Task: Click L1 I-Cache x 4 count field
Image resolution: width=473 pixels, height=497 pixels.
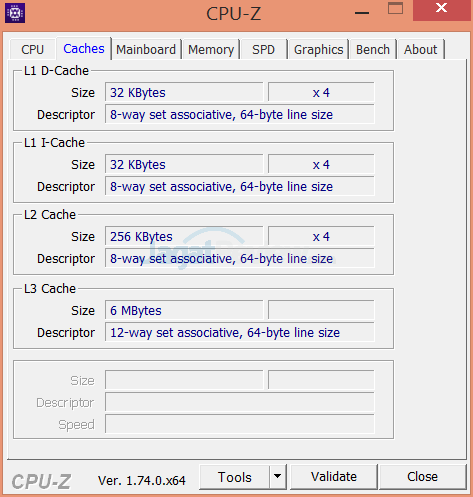Action: pos(321,164)
